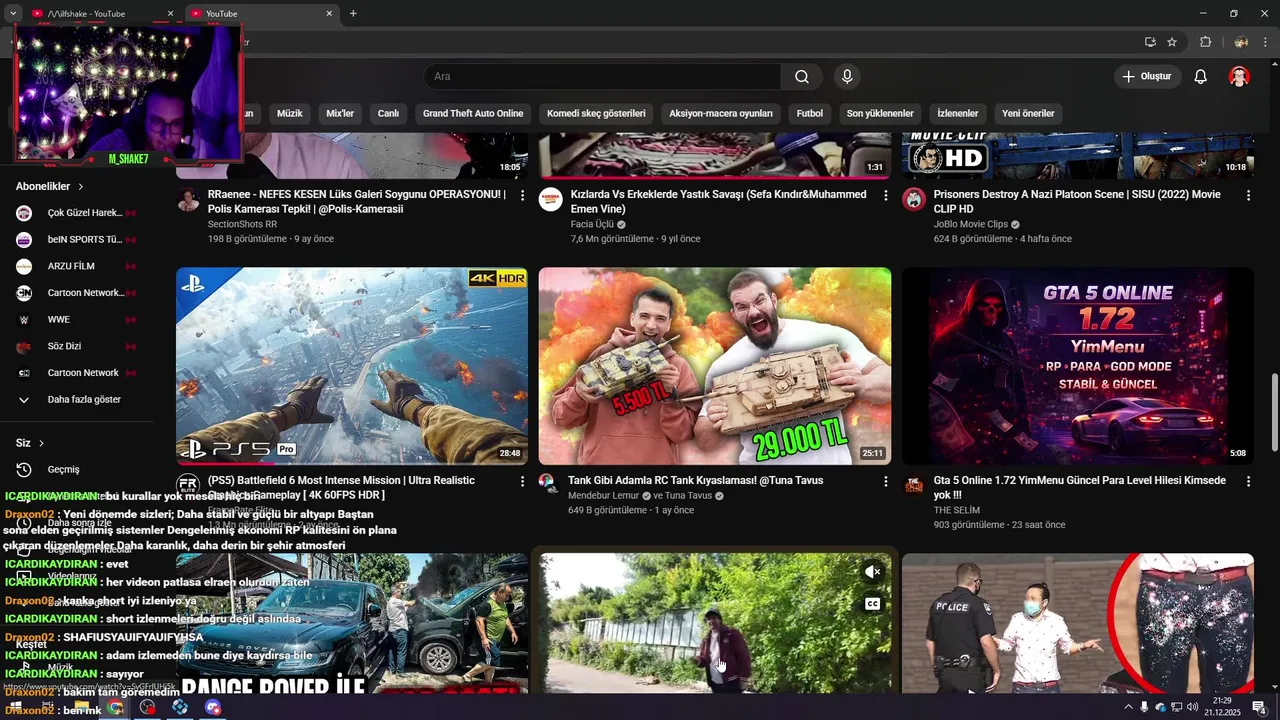The height and width of the screenshot is (720, 1280).
Task: Open Gta 5 Online 1.72 YimMenu title
Action: tap(1080, 488)
